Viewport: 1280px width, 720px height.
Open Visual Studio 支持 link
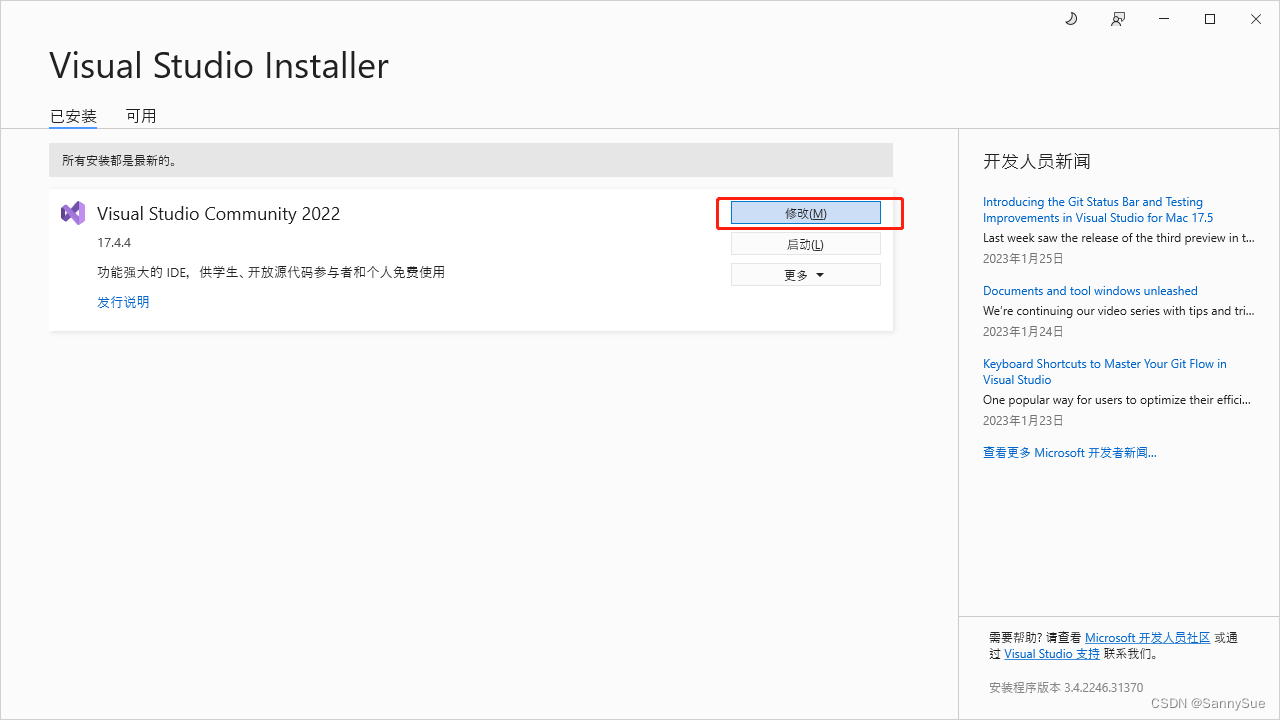(x=1052, y=654)
